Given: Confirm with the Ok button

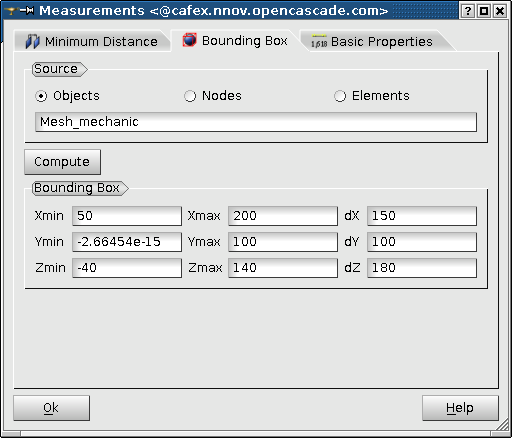Looking at the screenshot, I should pos(51,408).
